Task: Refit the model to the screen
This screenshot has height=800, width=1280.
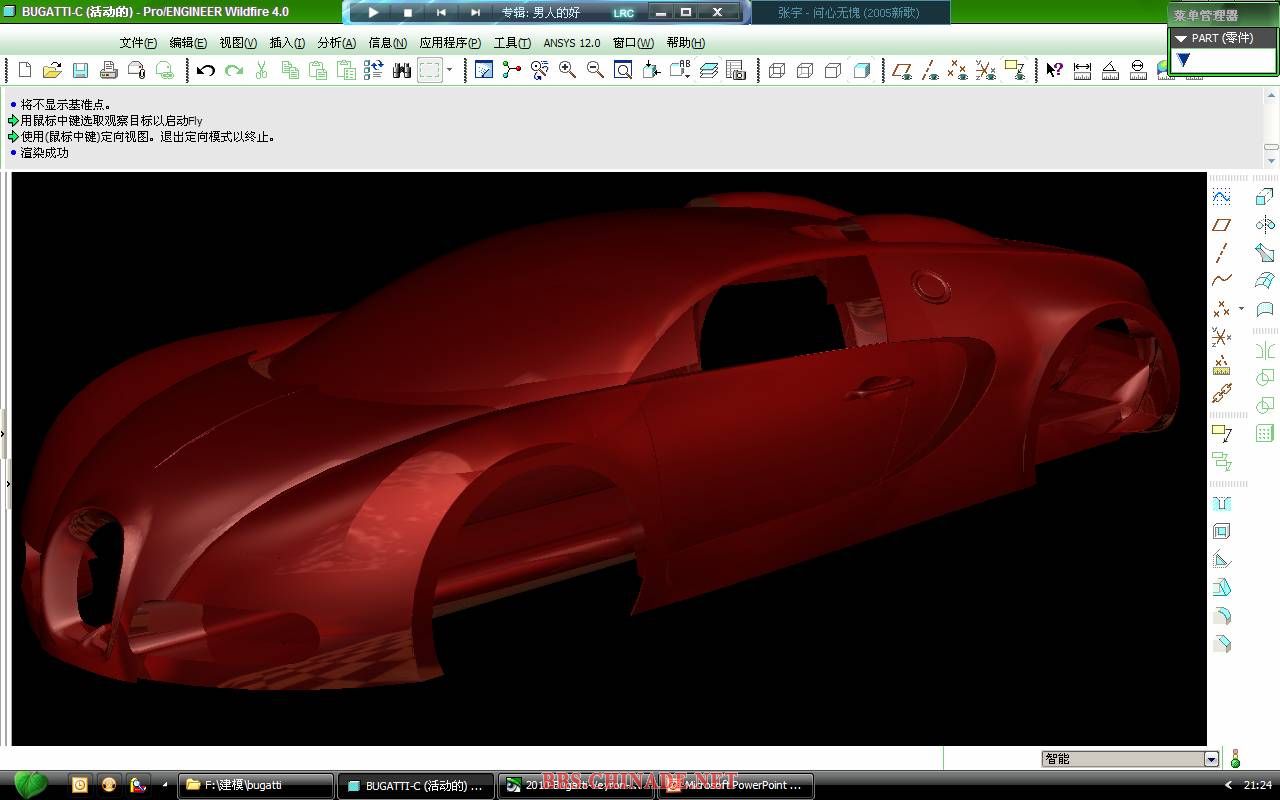Action: 623,70
